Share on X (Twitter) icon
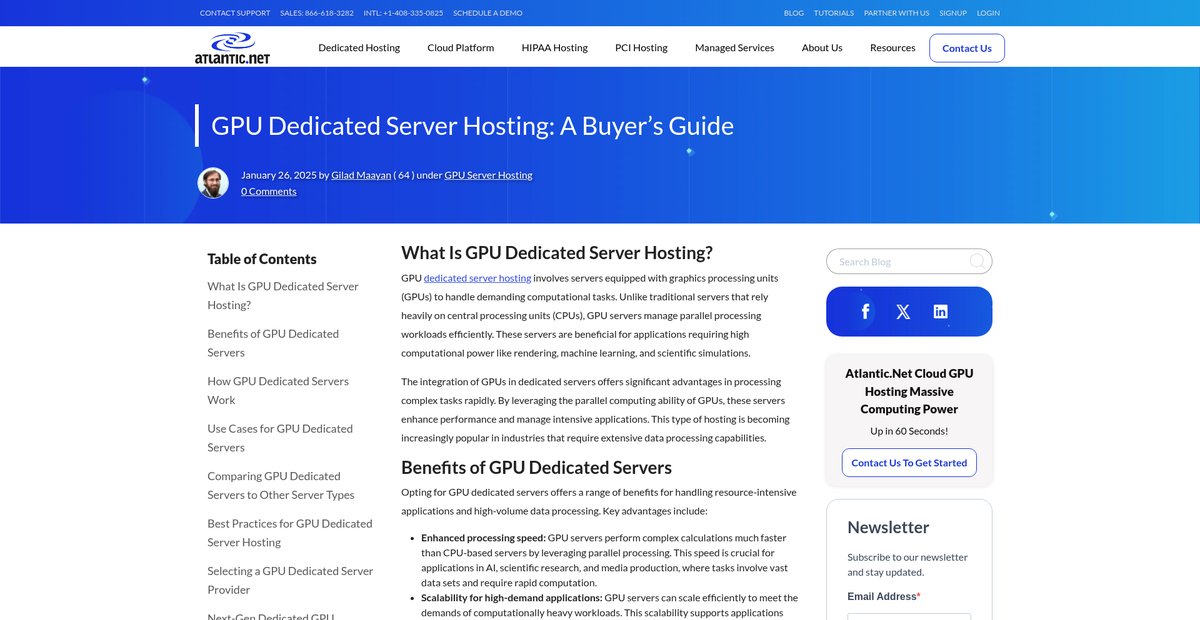 [903, 312]
